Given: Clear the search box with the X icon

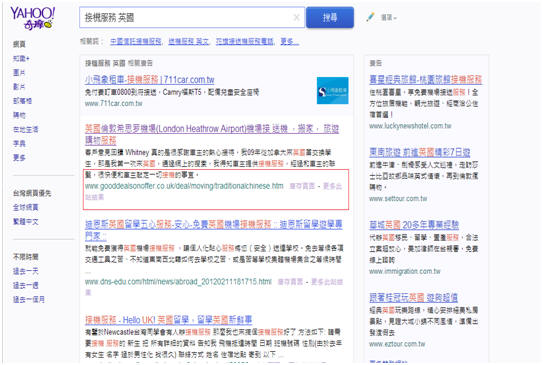Looking at the screenshot, I should (x=296, y=17).
